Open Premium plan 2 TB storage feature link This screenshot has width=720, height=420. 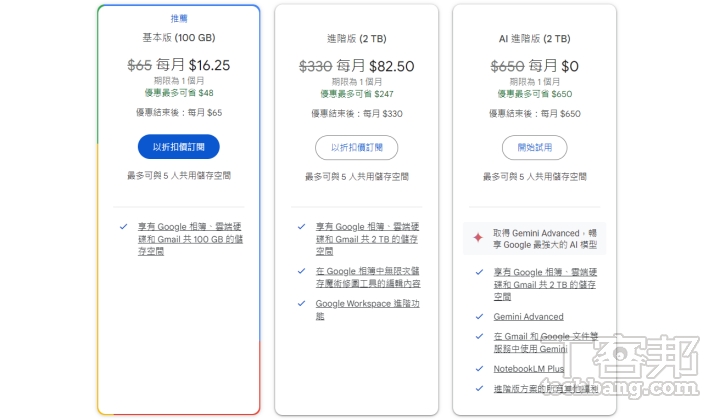click(367, 239)
